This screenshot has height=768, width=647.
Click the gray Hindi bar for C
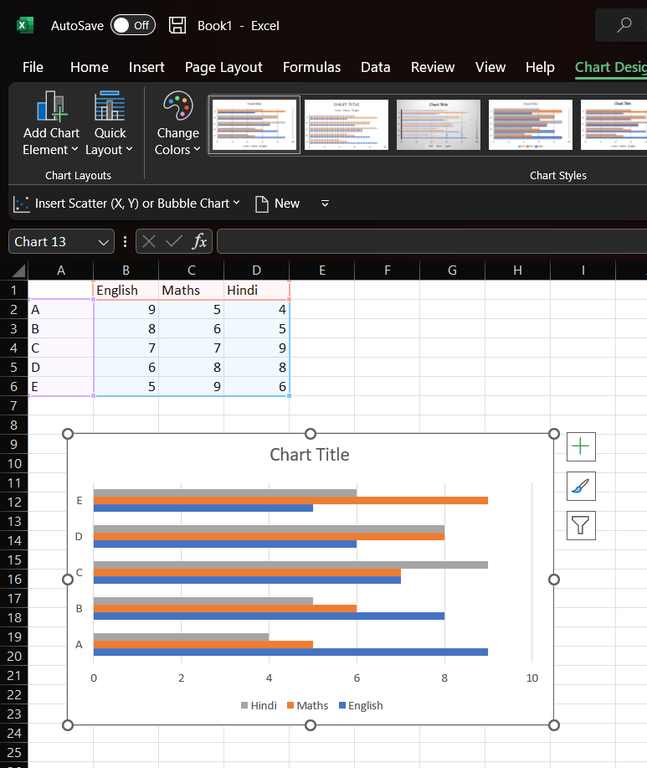click(290, 565)
